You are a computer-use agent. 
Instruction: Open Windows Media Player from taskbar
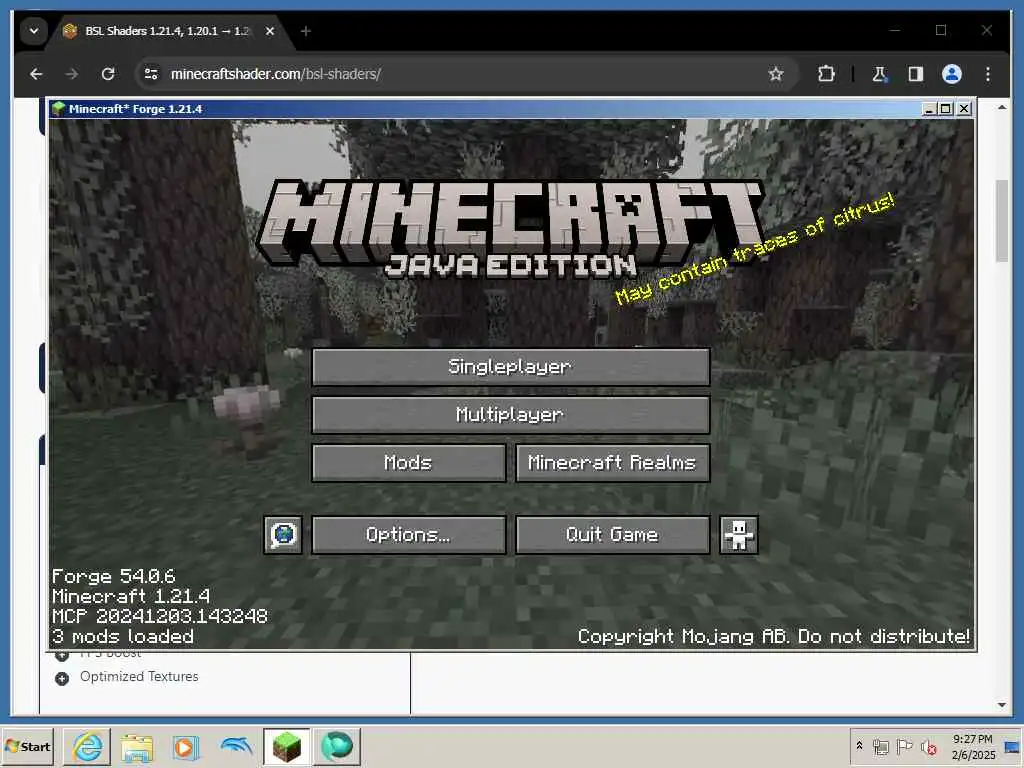tap(185, 746)
